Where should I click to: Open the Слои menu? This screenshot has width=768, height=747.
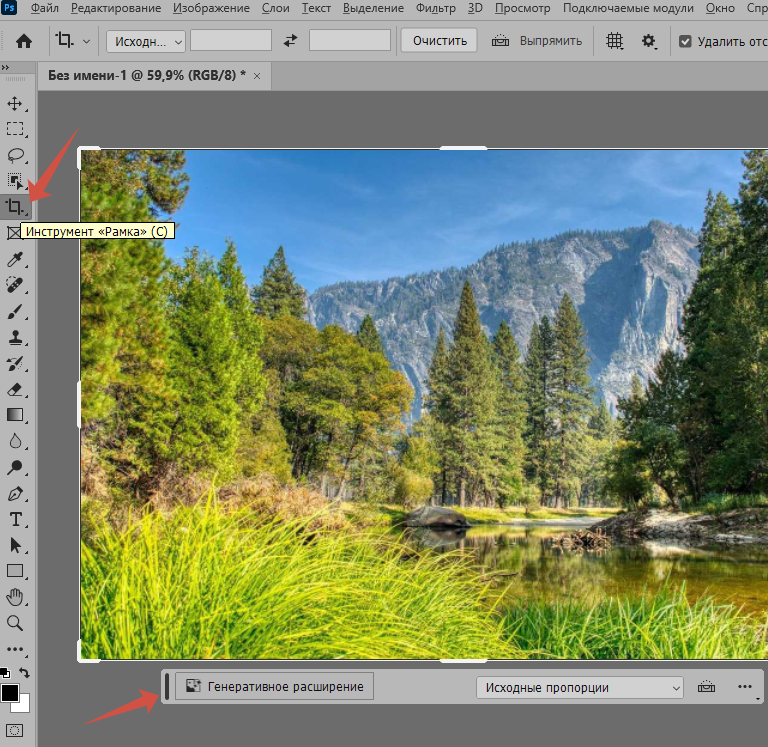pos(275,8)
